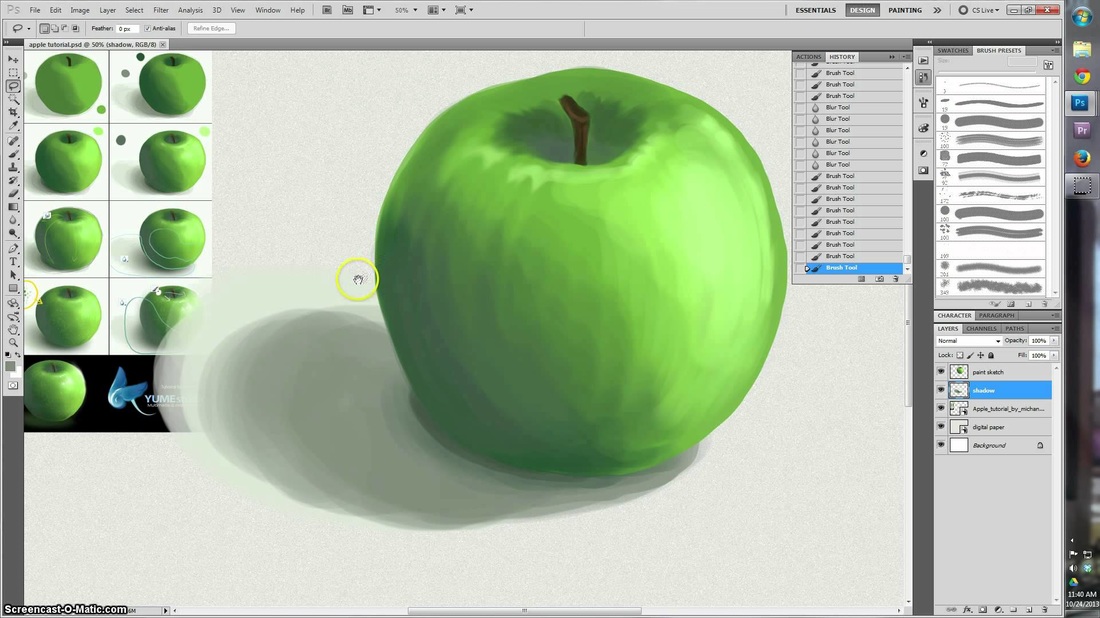1100x618 pixels.
Task: Launch Adobe Bridge from the application bar
Action: pos(326,10)
